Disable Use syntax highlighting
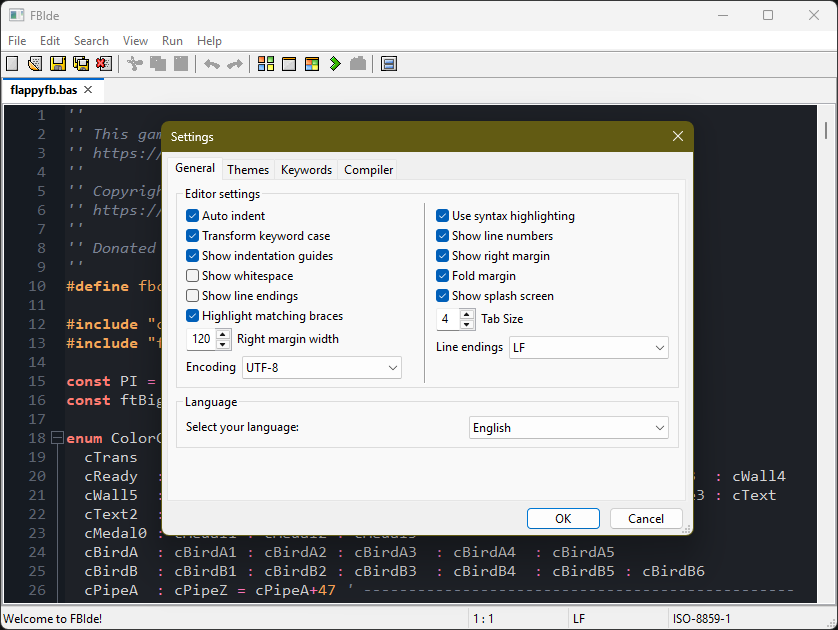Viewport: 838px width, 630px height. [x=443, y=216]
